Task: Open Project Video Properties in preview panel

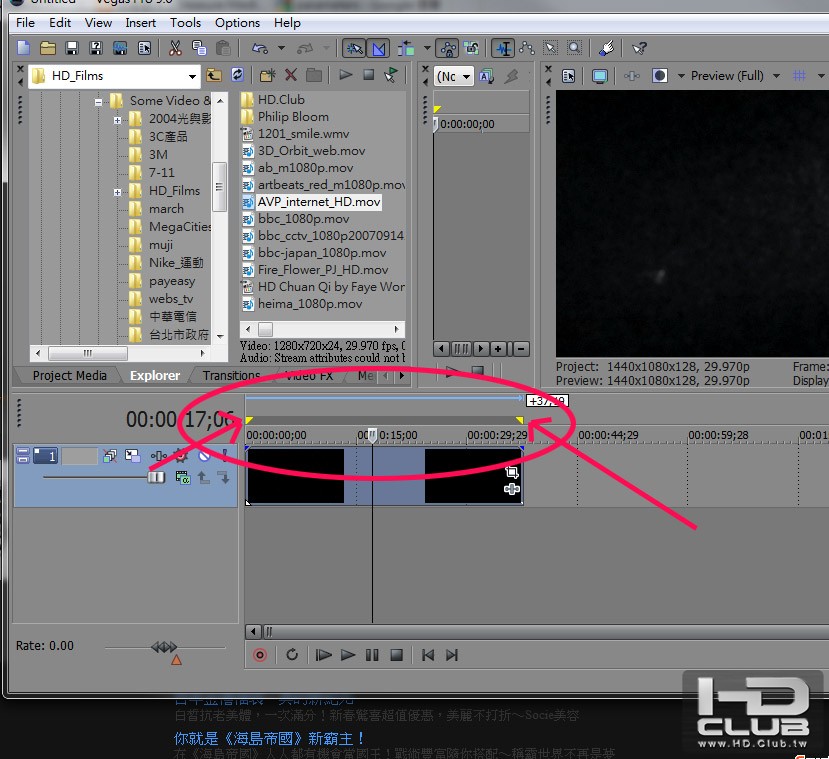Action: tap(569, 76)
